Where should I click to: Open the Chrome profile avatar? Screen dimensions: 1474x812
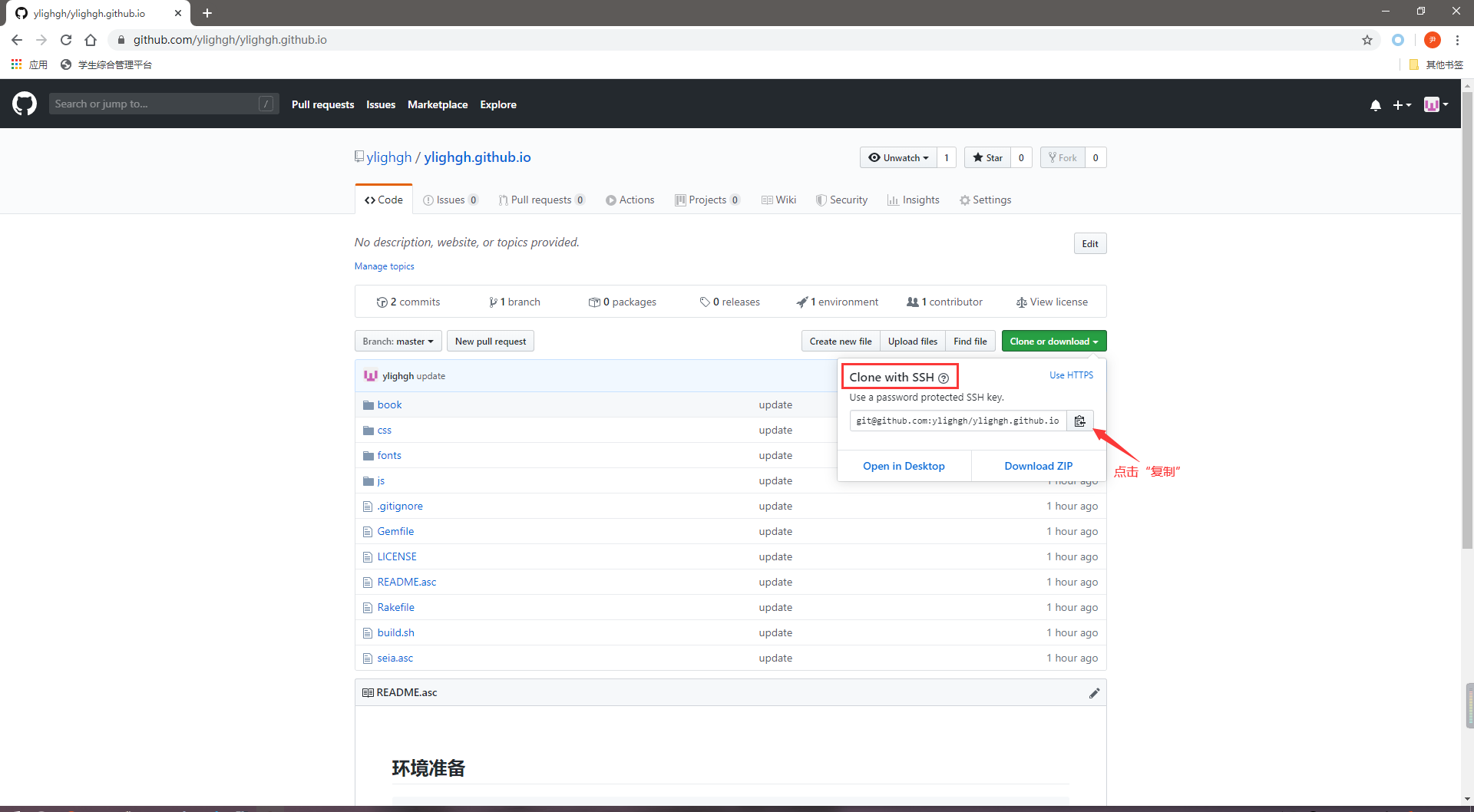pos(1432,40)
